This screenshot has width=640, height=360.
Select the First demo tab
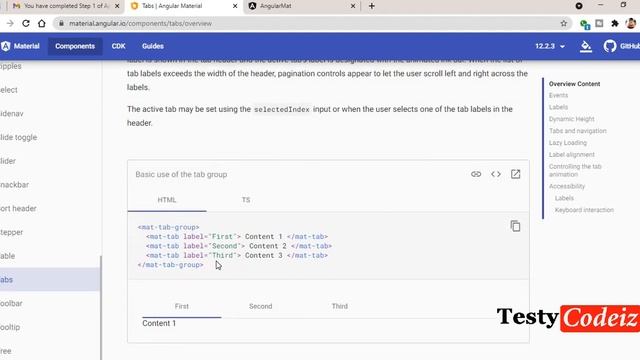coord(182,306)
